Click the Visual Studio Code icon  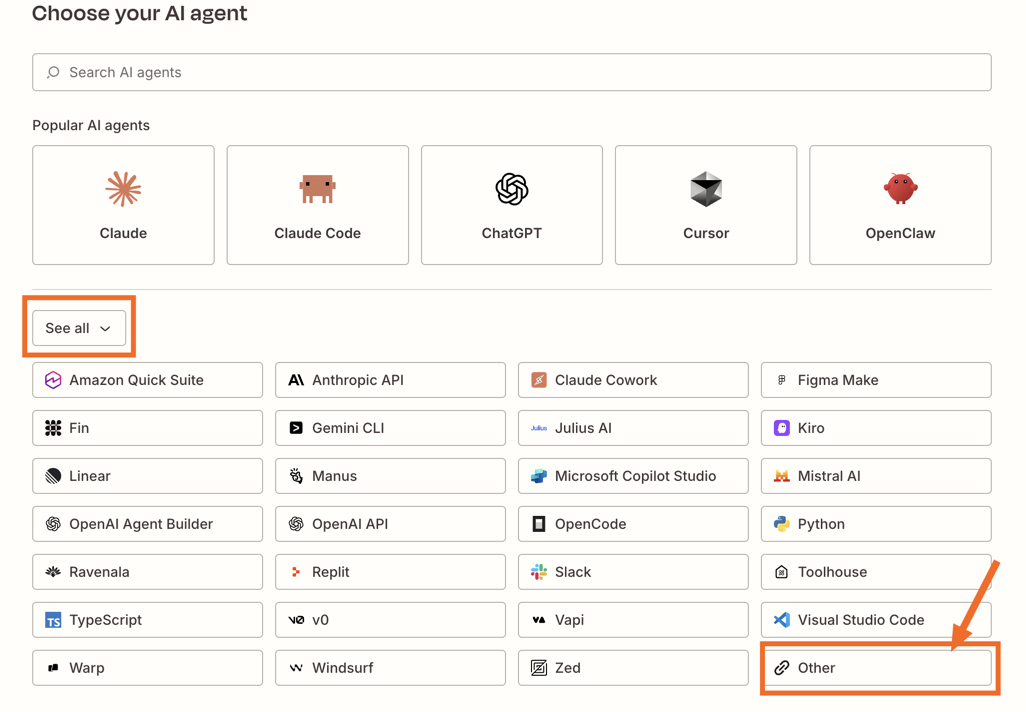pos(781,620)
